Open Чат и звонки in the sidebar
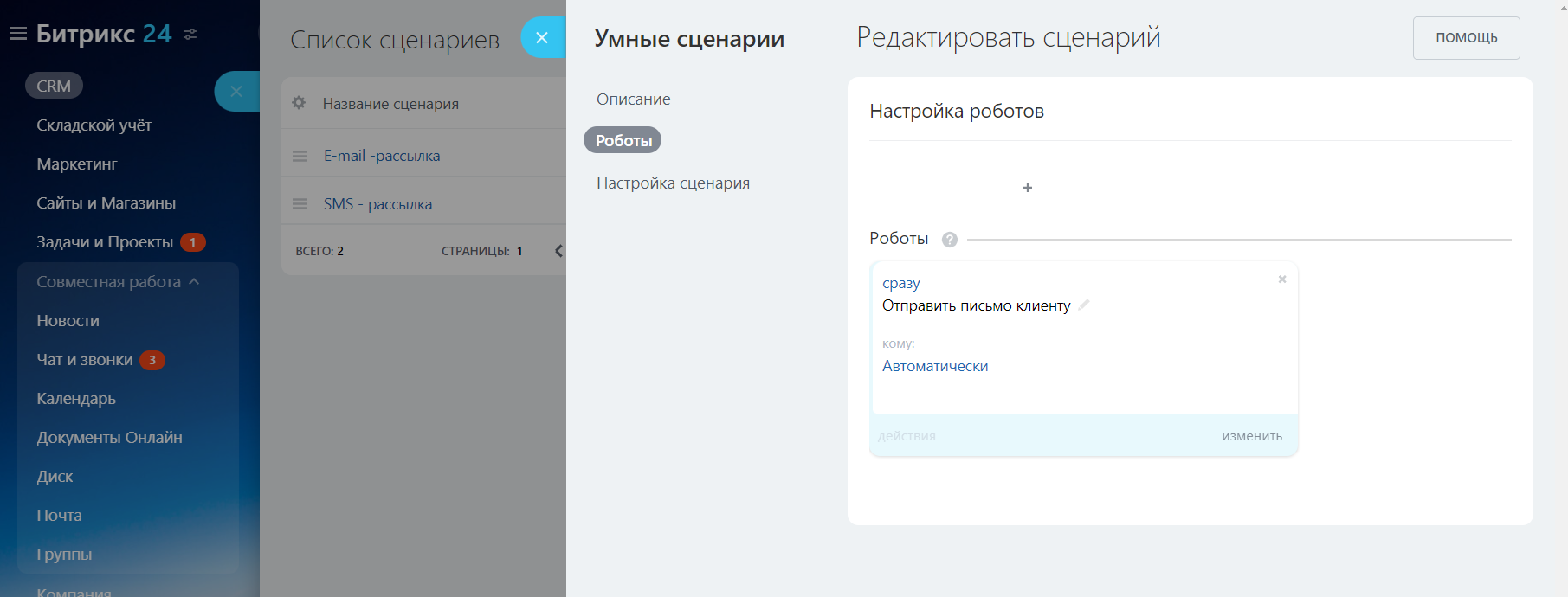 point(85,360)
